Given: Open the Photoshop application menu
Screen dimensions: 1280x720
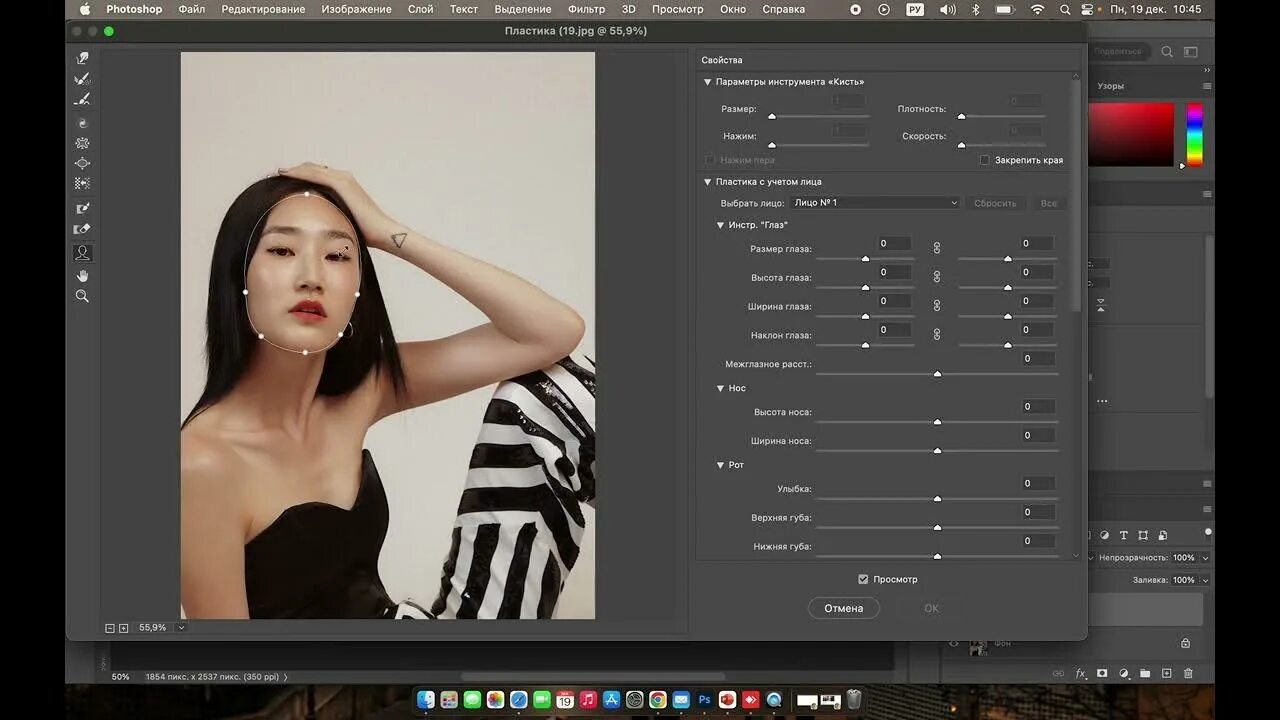Looking at the screenshot, I should tap(134, 9).
